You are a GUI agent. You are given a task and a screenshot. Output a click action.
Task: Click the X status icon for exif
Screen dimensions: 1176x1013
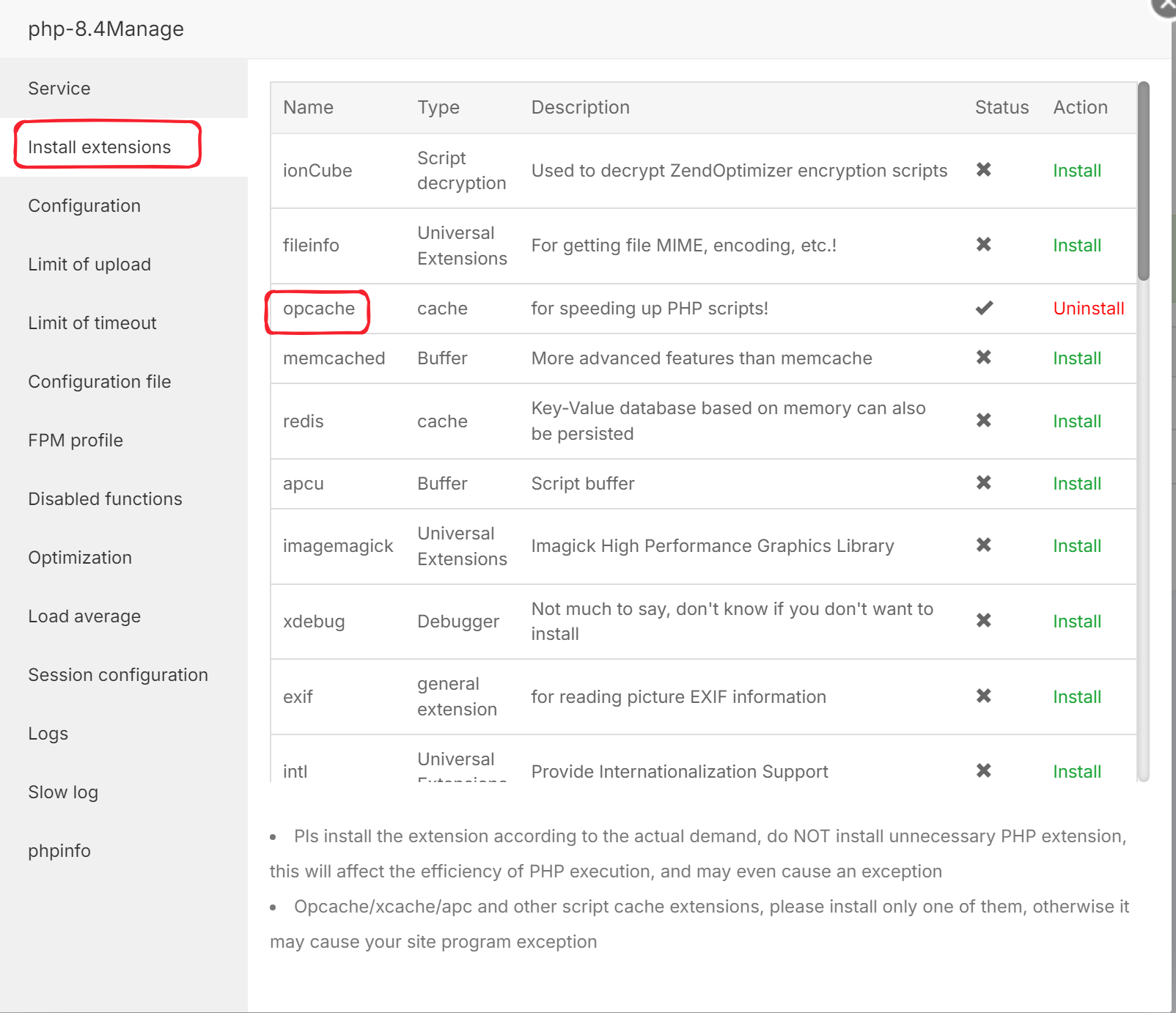point(983,696)
